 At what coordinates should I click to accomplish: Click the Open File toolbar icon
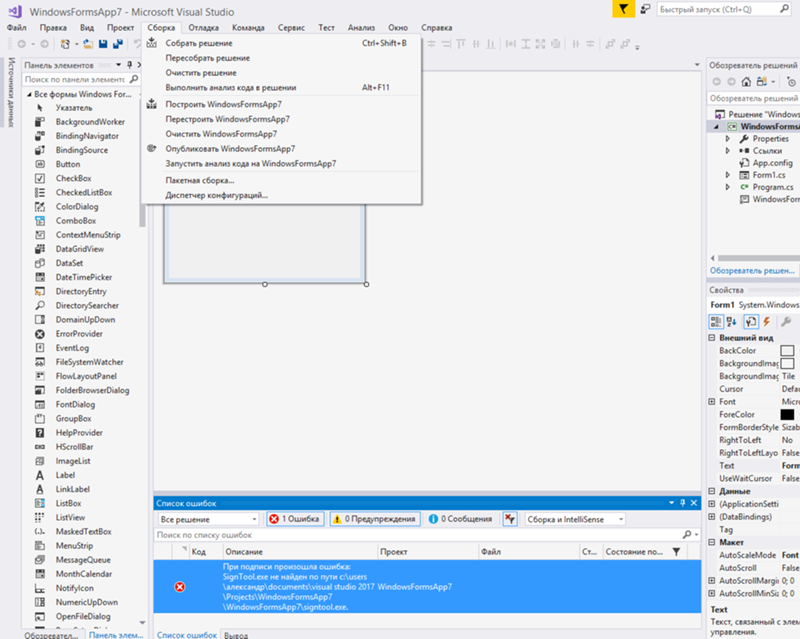88,44
